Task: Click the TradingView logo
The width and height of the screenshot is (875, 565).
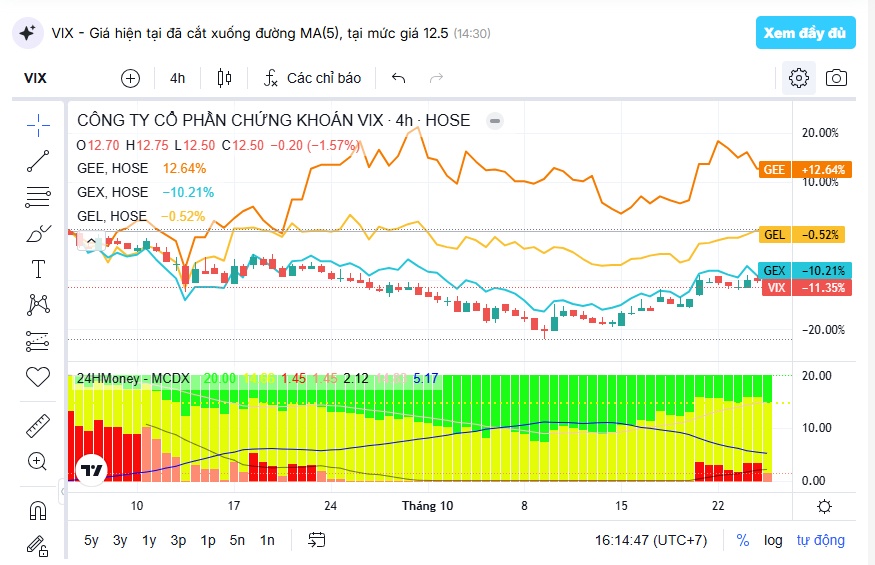Action: point(92,470)
